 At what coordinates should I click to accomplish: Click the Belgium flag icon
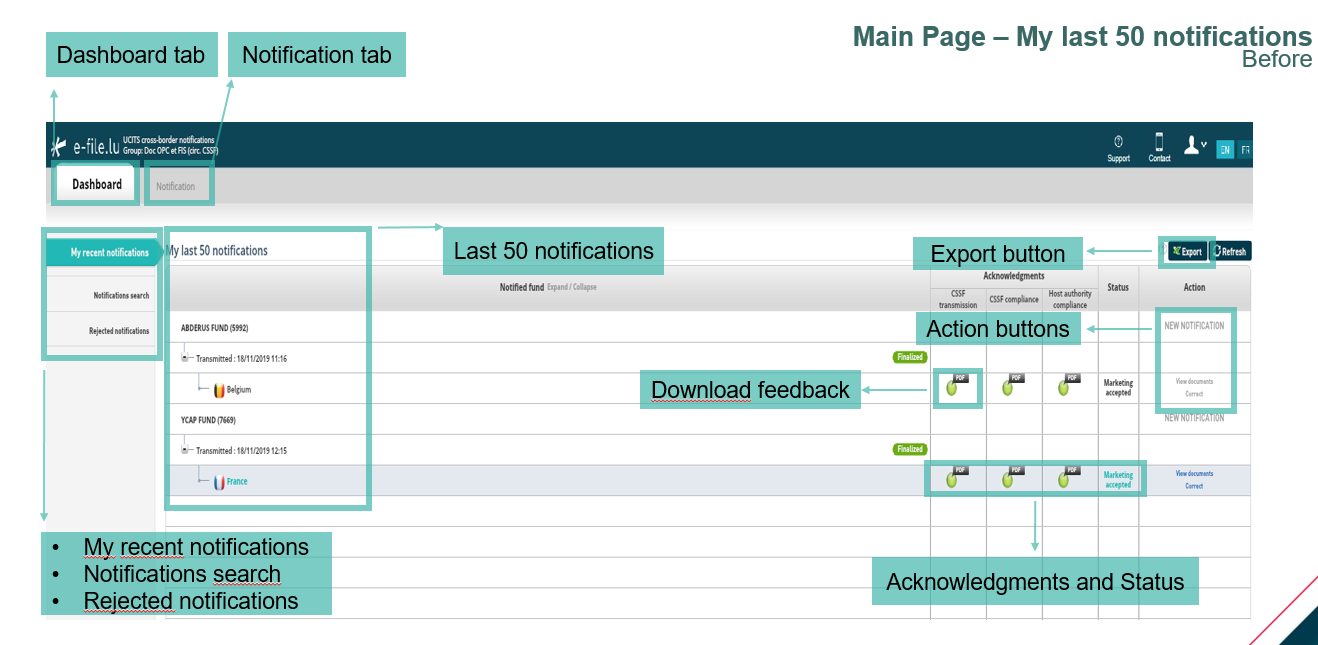(x=218, y=390)
